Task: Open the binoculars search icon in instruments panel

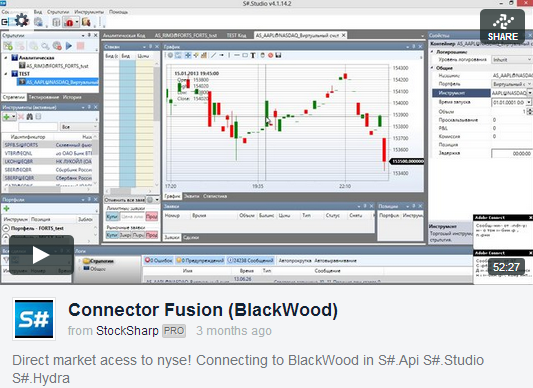Action: (30, 117)
